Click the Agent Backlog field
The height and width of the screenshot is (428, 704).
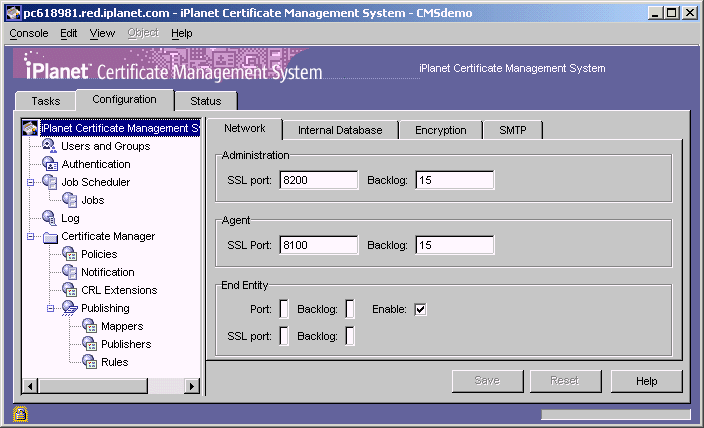pyautogui.click(x=455, y=245)
